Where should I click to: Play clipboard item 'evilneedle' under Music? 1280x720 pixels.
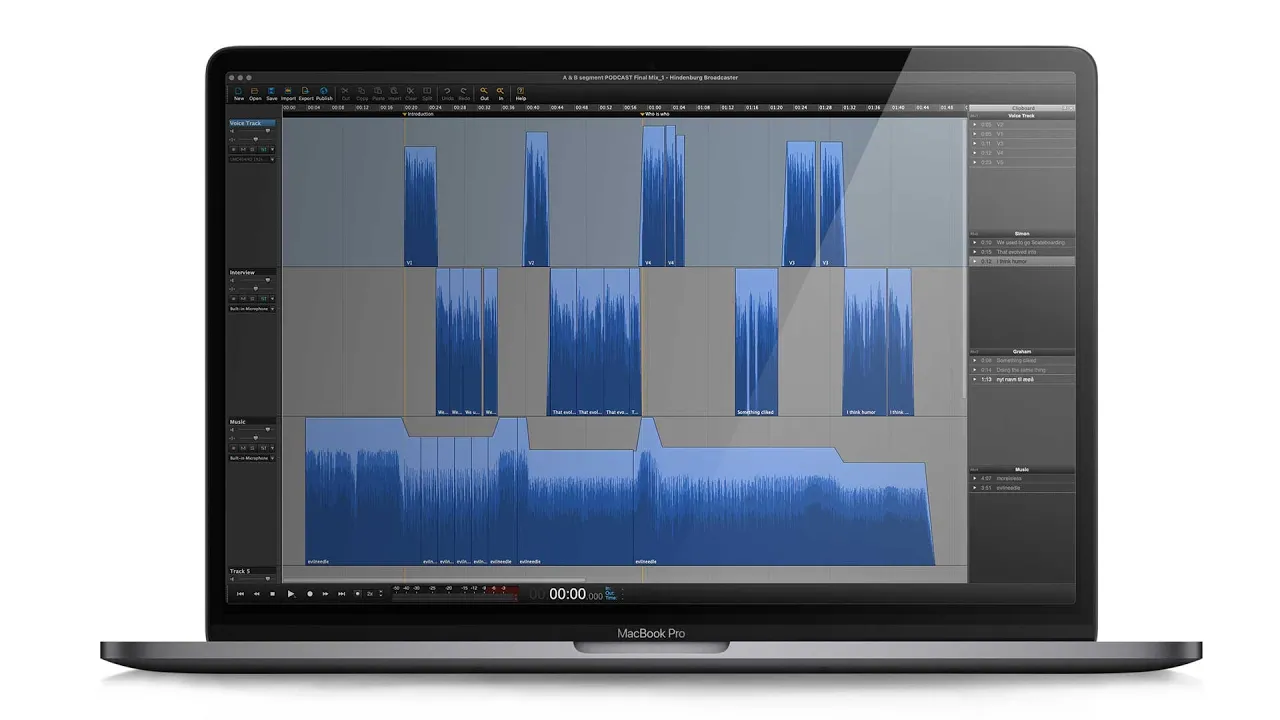coord(975,488)
